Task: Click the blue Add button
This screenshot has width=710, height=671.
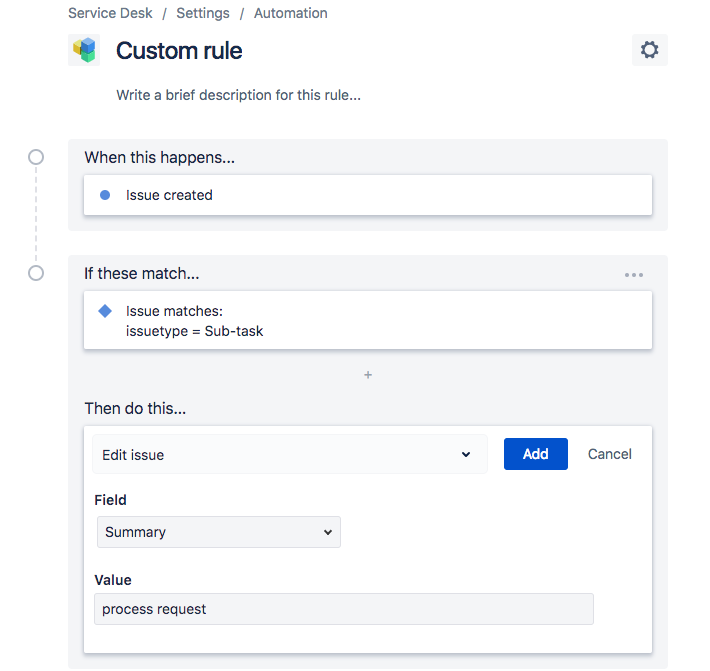Action: tap(535, 454)
